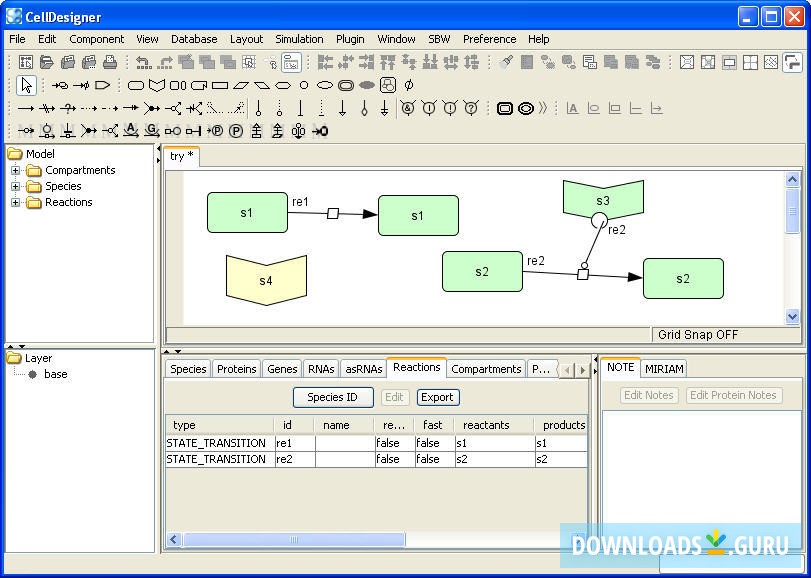The width and height of the screenshot is (811, 578).
Task: Switch to the MIRIAM tab
Action: [664, 367]
